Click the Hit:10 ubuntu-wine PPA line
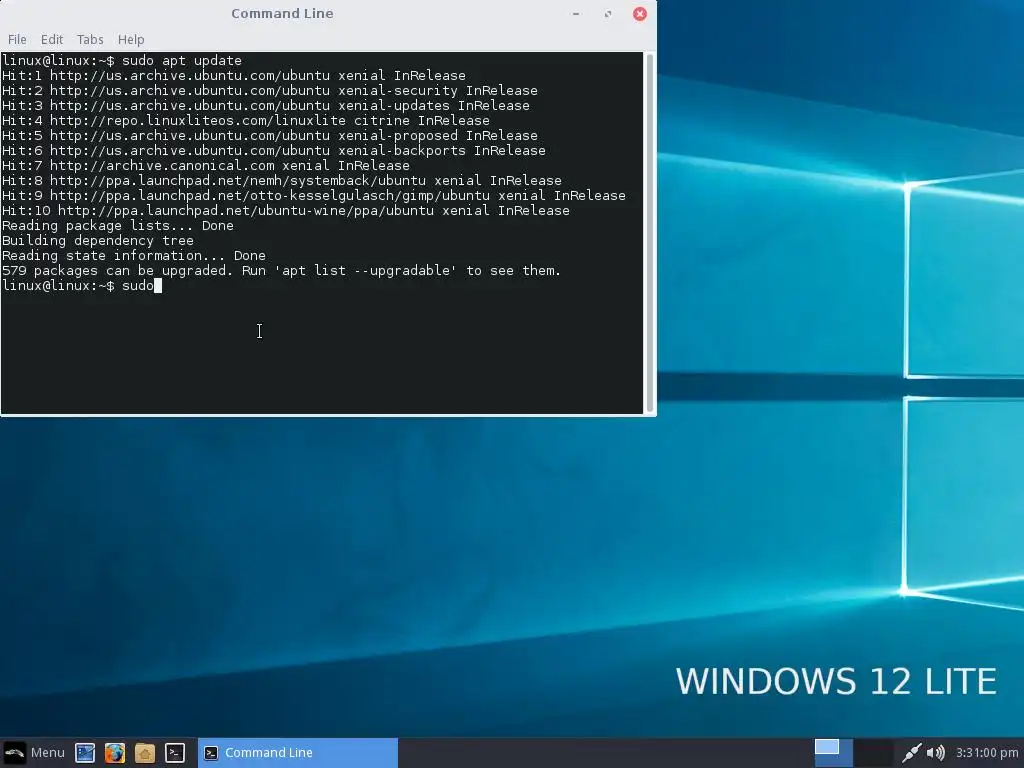The height and width of the screenshot is (768, 1024). click(x=285, y=211)
